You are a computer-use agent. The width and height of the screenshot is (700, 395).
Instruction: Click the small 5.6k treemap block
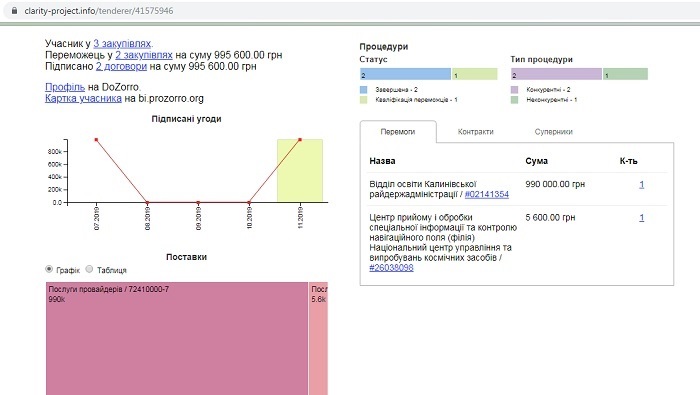click(x=319, y=338)
